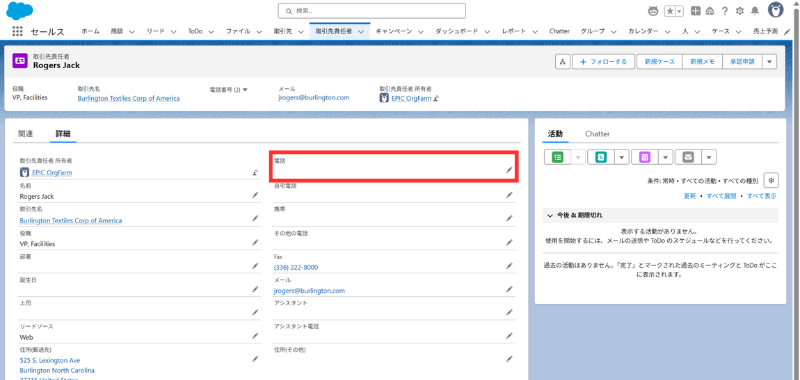Go to the ホーム tab
800x380 pixels.
coord(90,31)
